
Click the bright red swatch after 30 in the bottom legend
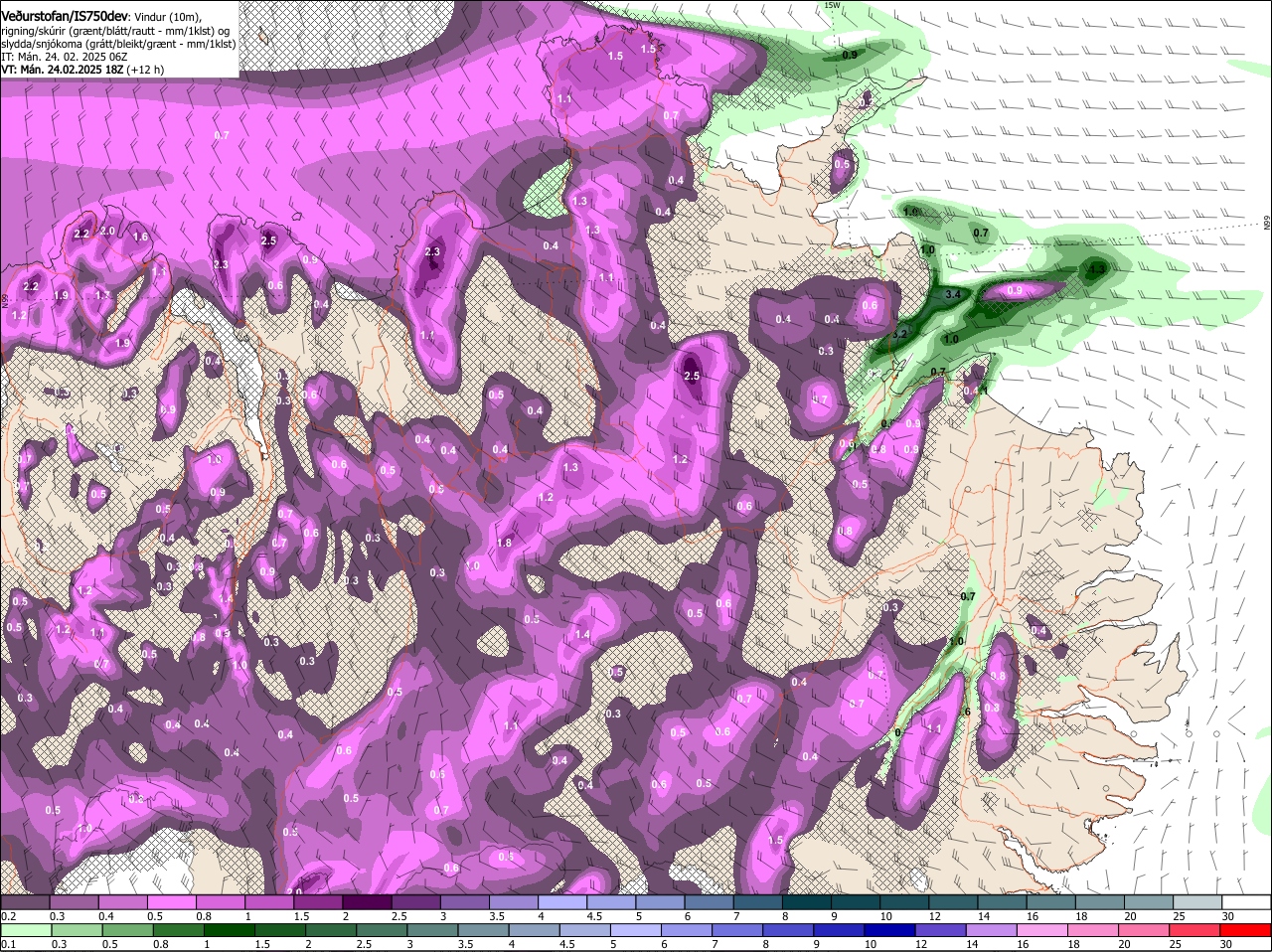(1244, 930)
